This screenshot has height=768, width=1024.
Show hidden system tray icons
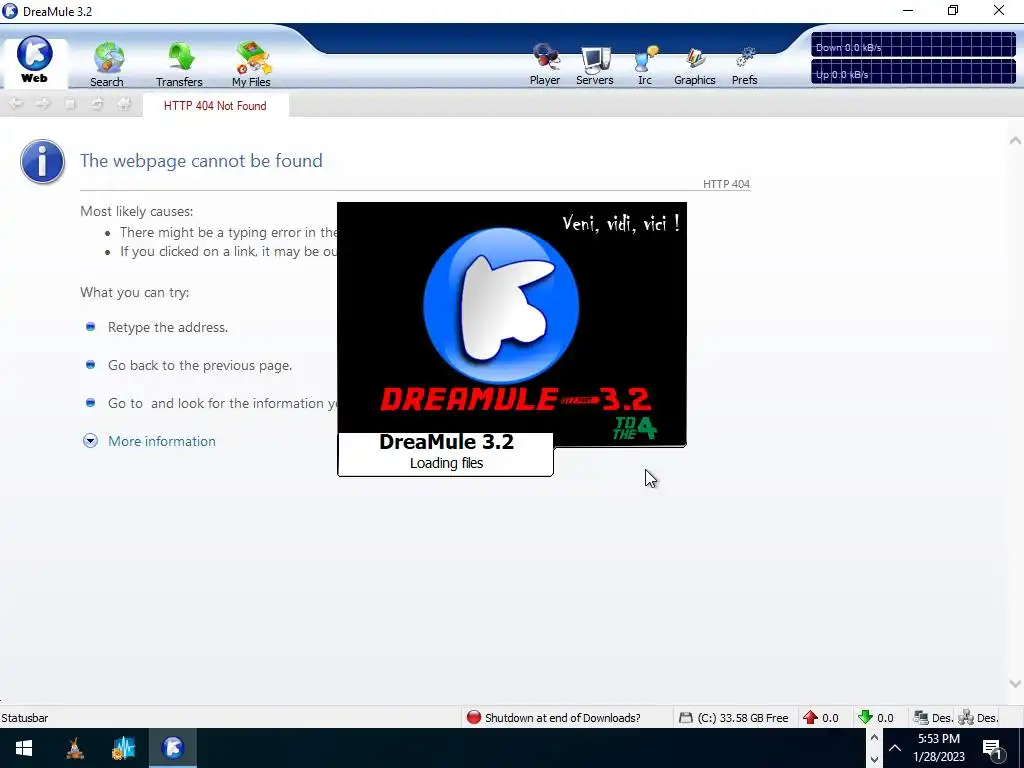[x=895, y=748]
